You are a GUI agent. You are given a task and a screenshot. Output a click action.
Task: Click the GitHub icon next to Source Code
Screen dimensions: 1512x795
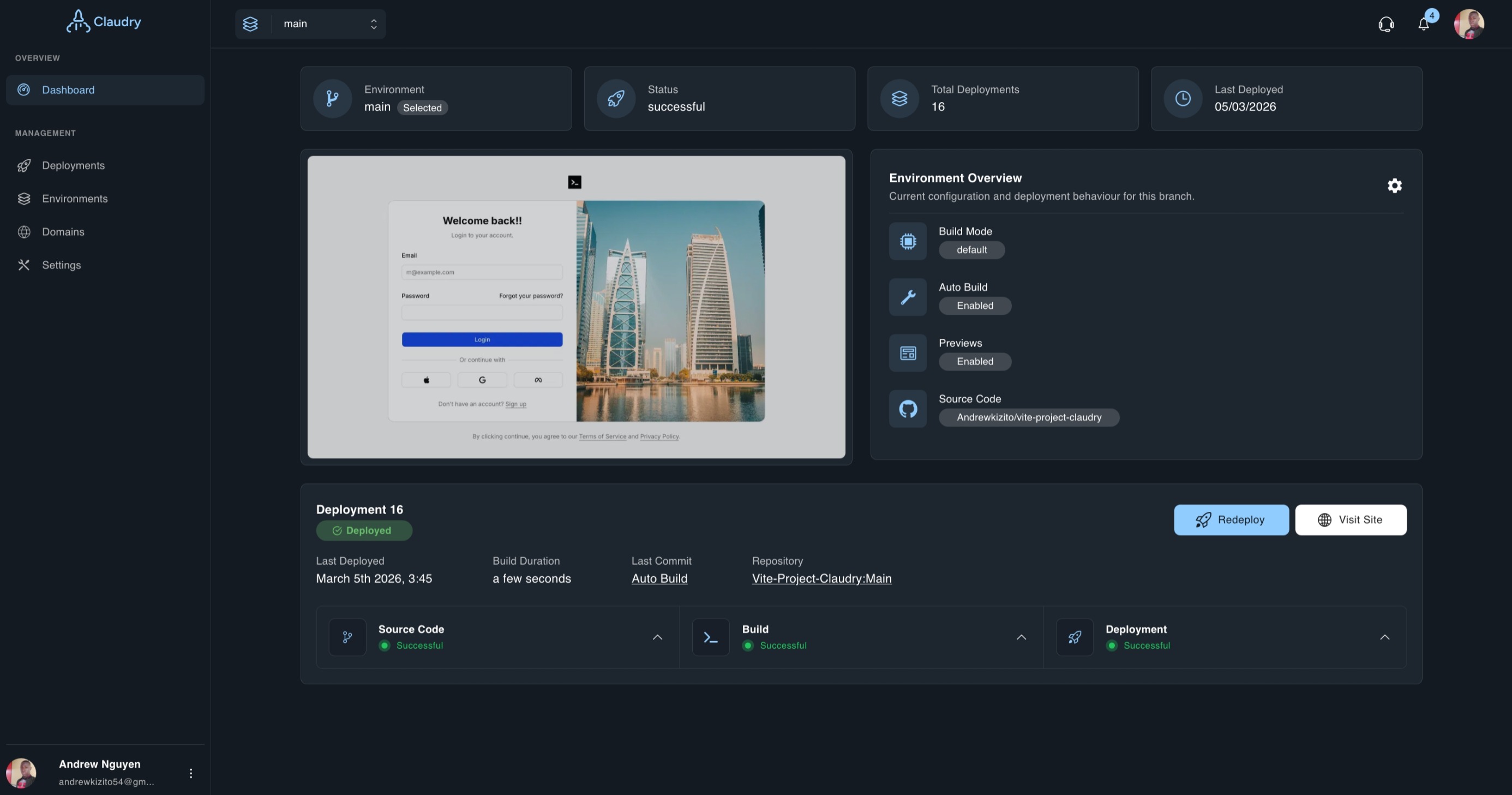pos(908,408)
